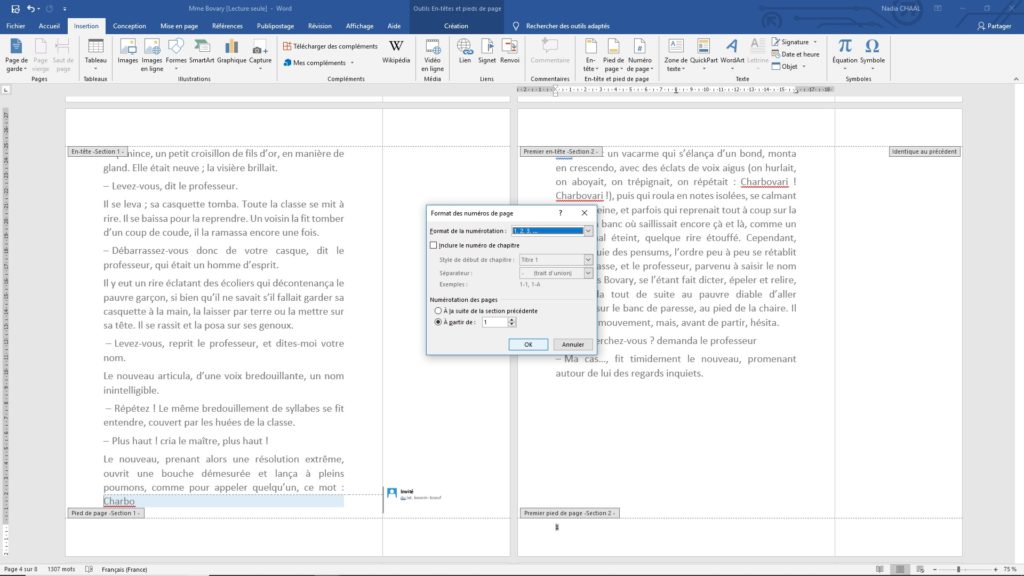The width and height of the screenshot is (1024, 576).
Task: Insert a Zone de texte
Action: click(x=676, y=55)
